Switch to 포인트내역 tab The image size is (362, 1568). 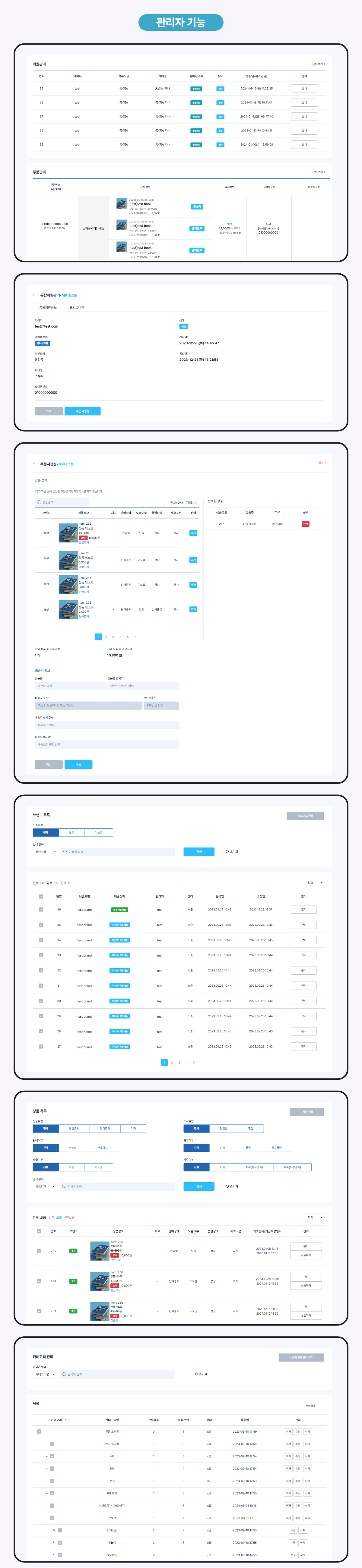point(77,307)
